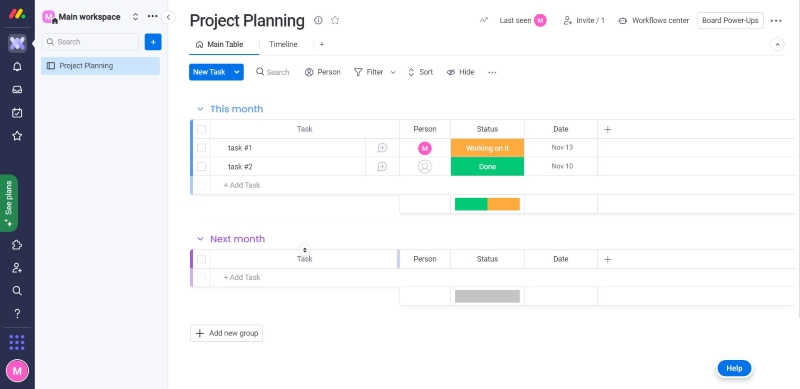The width and height of the screenshot is (800, 389).
Task: Open toolbar more options three dots
Action: pos(492,72)
